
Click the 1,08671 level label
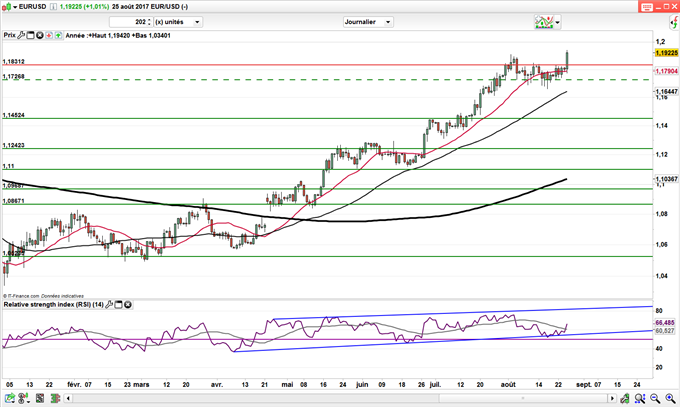point(13,201)
